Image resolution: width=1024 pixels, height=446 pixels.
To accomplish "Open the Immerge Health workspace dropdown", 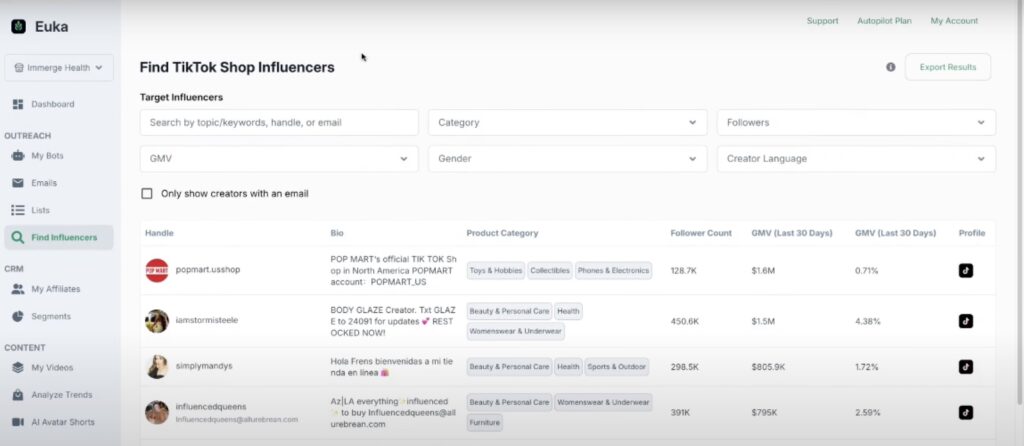I will [x=59, y=67].
